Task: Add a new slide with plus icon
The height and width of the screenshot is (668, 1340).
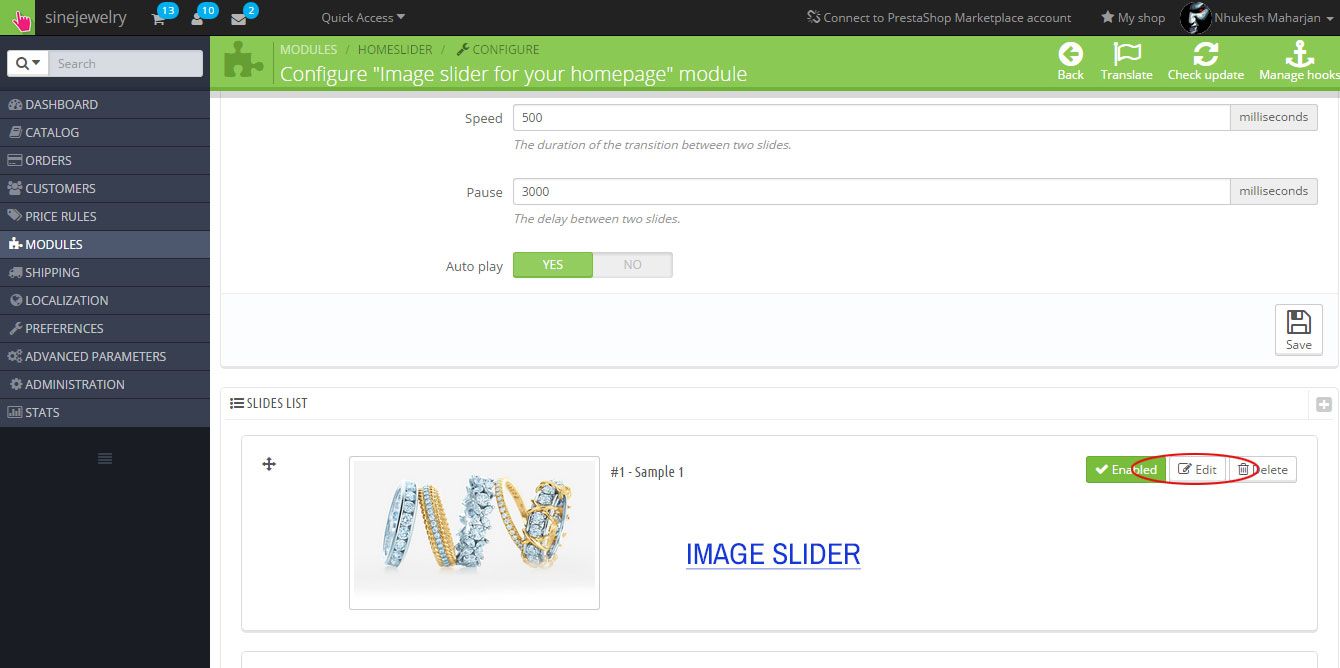Action: tap(1324, 404)
